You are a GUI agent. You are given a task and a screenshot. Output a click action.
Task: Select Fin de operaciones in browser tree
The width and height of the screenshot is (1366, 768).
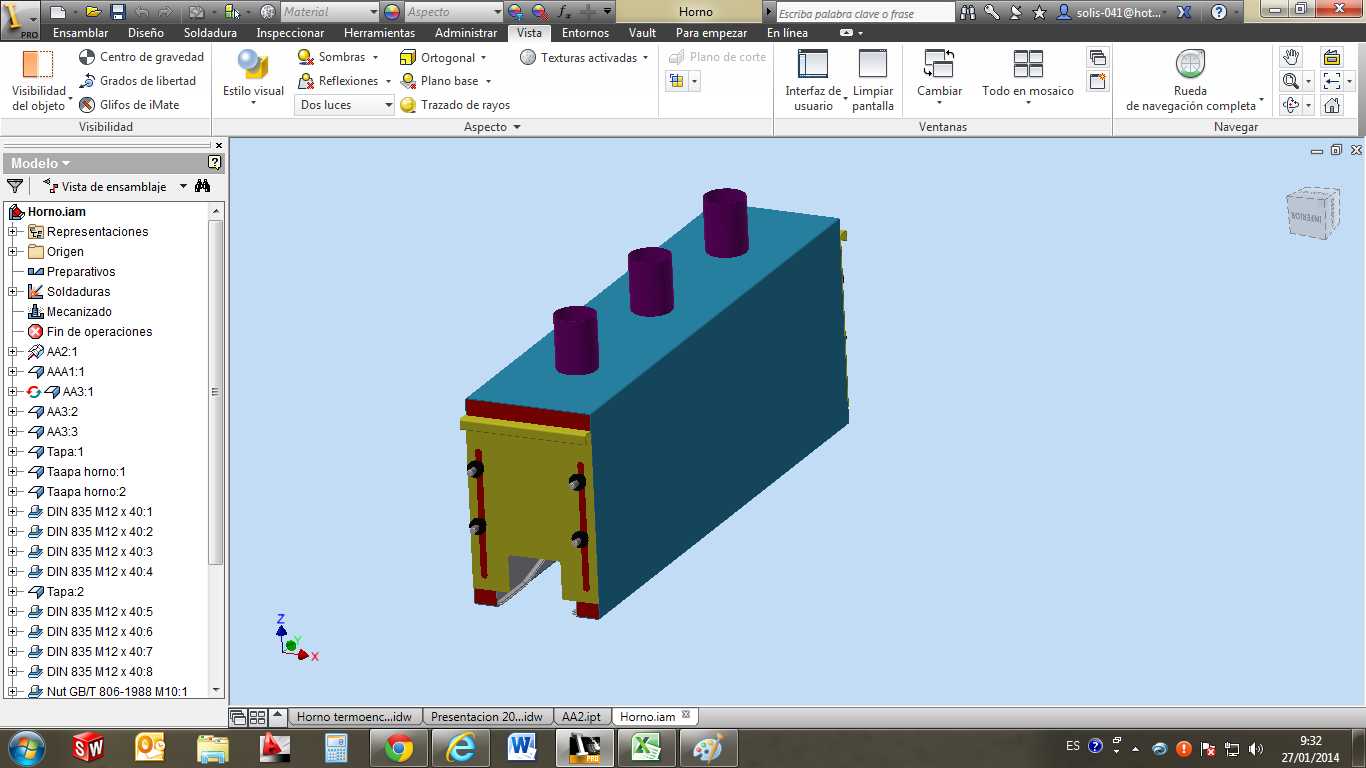click(99, 332)
